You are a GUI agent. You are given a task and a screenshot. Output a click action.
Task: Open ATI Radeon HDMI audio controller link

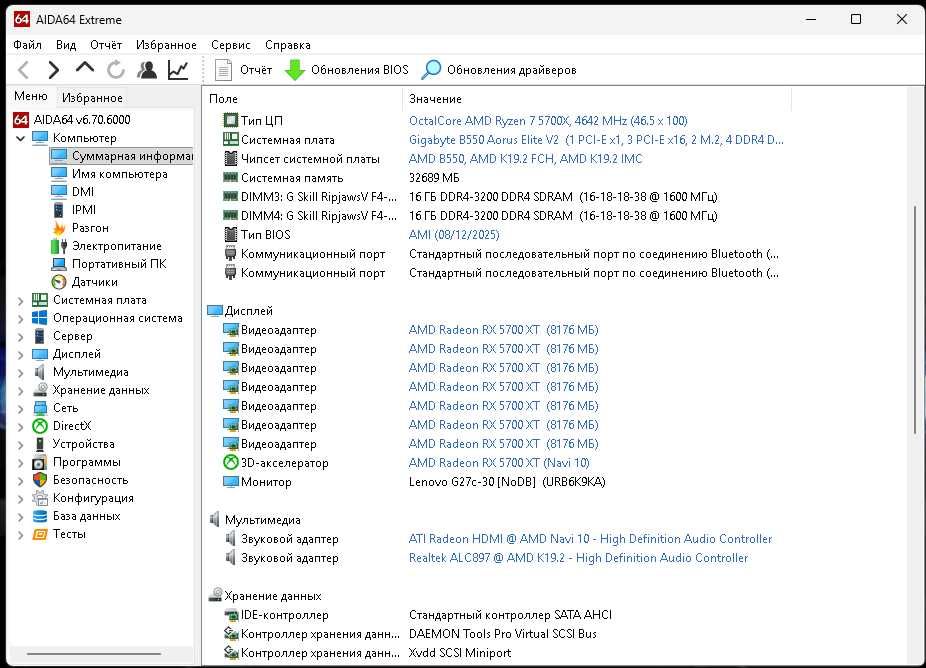(590, 539)
